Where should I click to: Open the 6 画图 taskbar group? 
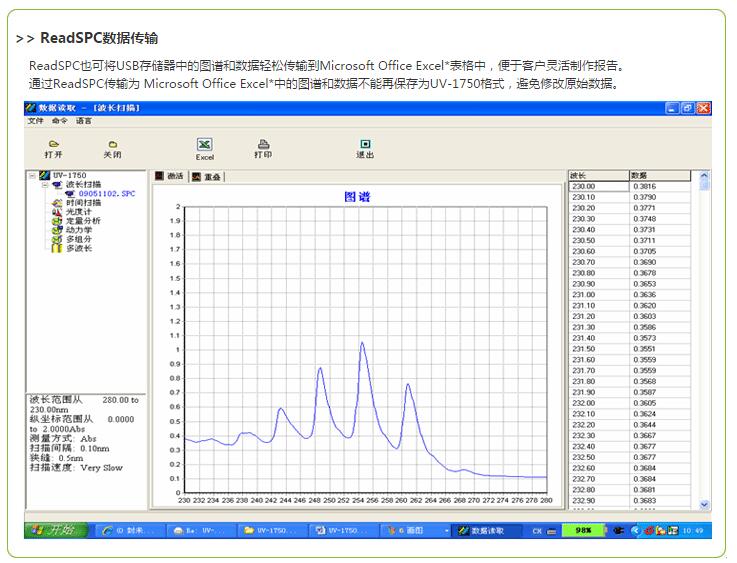[417, 531]
